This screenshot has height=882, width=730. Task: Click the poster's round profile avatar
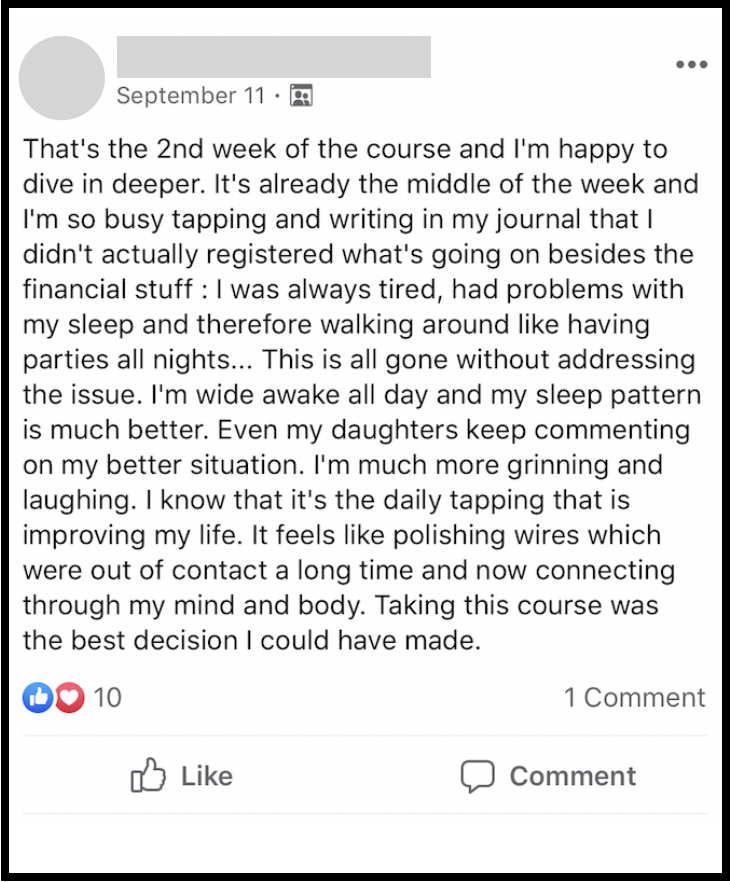[62, 78]
